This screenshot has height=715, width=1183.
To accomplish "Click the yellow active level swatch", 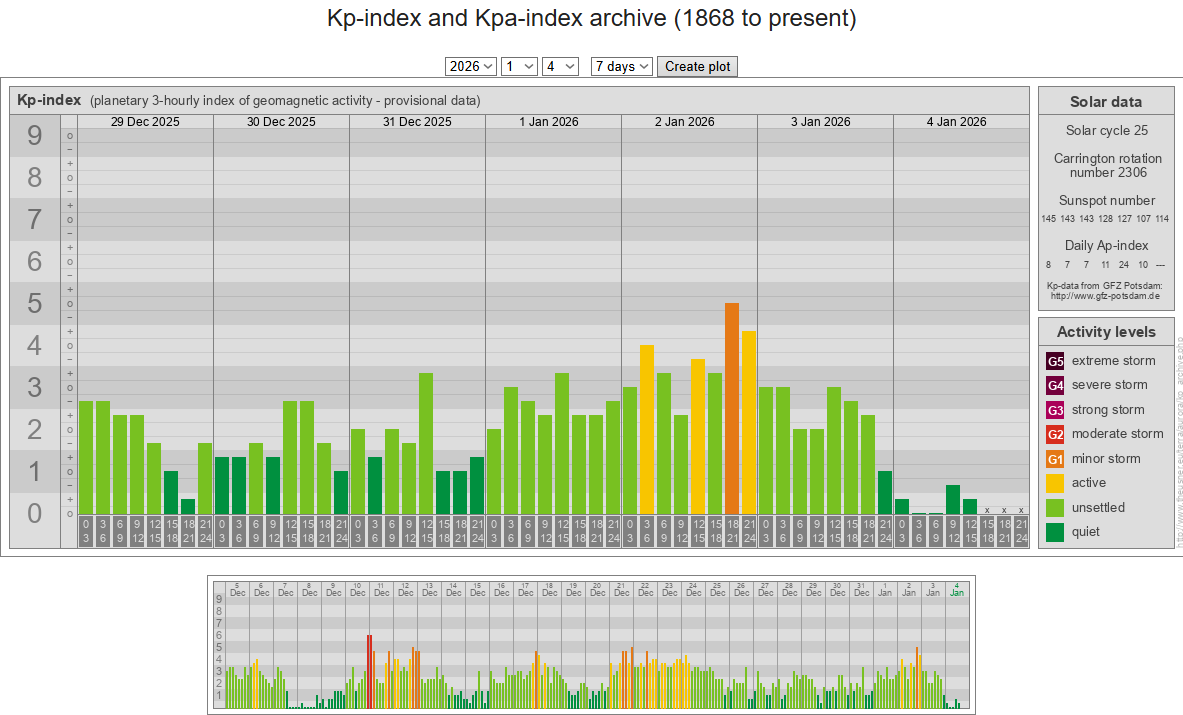I will pos(1055,483).
